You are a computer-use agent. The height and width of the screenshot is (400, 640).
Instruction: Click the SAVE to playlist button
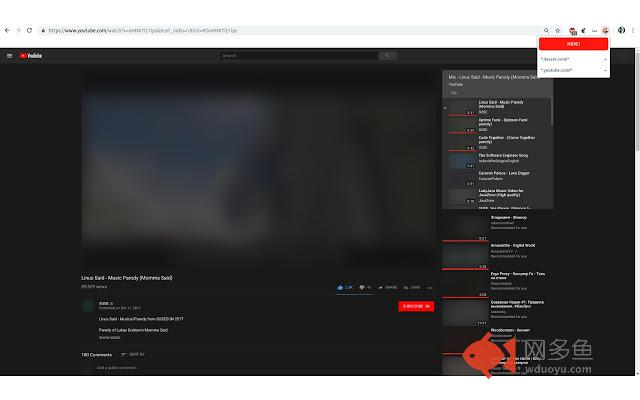coord(412,287)
